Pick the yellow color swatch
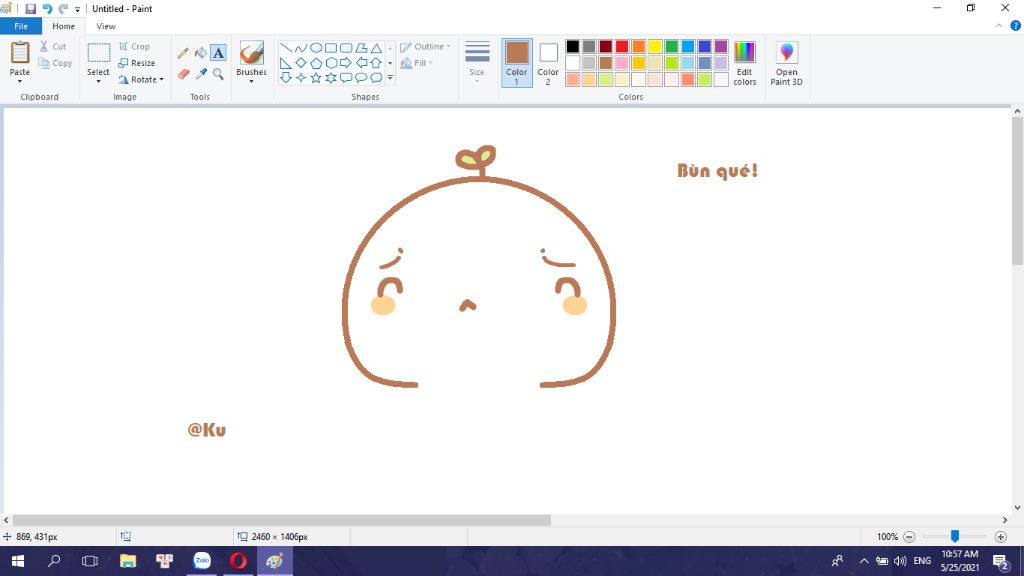This screenshot has width=1024, height=576. point(655,46)
